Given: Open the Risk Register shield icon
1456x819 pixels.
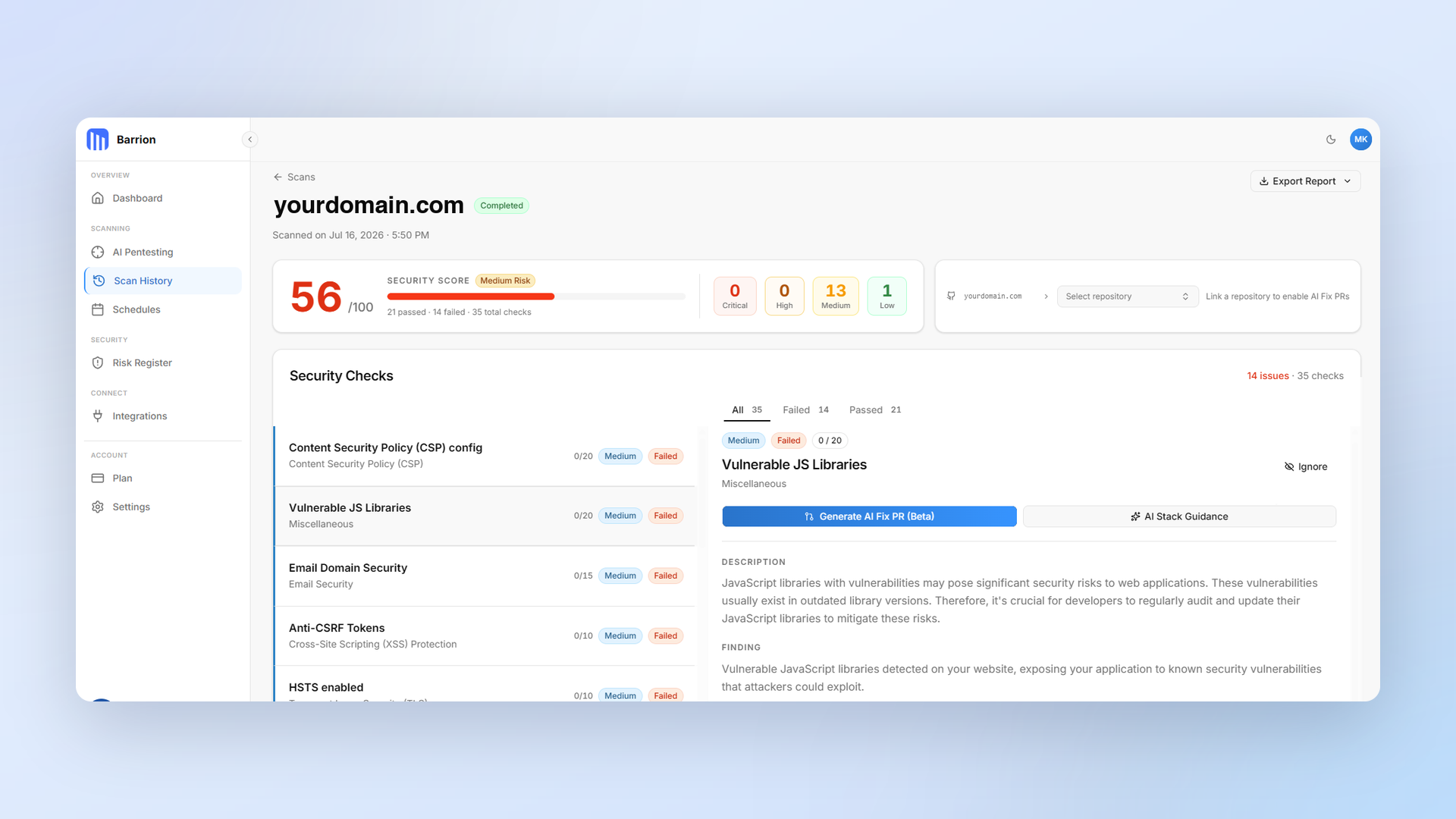Looking at the screenshot, I should pos(98,362).
